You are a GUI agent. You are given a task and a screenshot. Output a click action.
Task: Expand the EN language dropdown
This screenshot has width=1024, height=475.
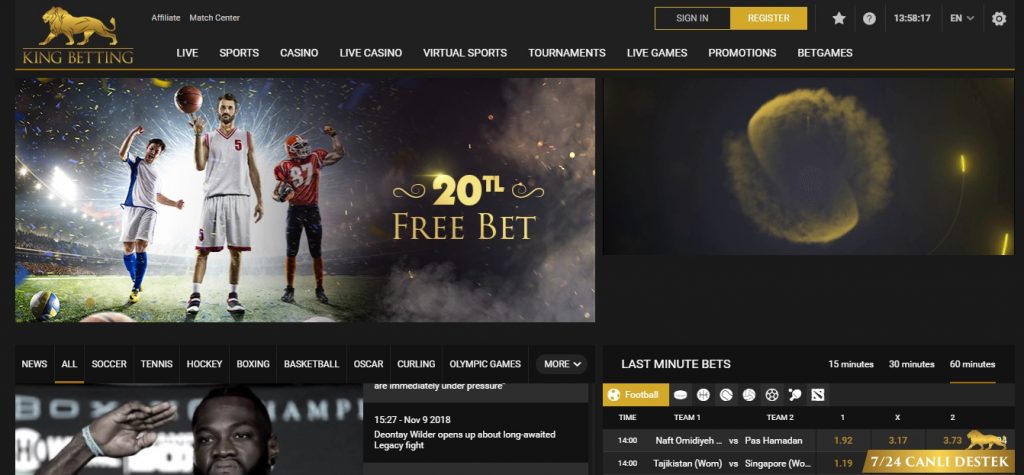coord(962,18)
